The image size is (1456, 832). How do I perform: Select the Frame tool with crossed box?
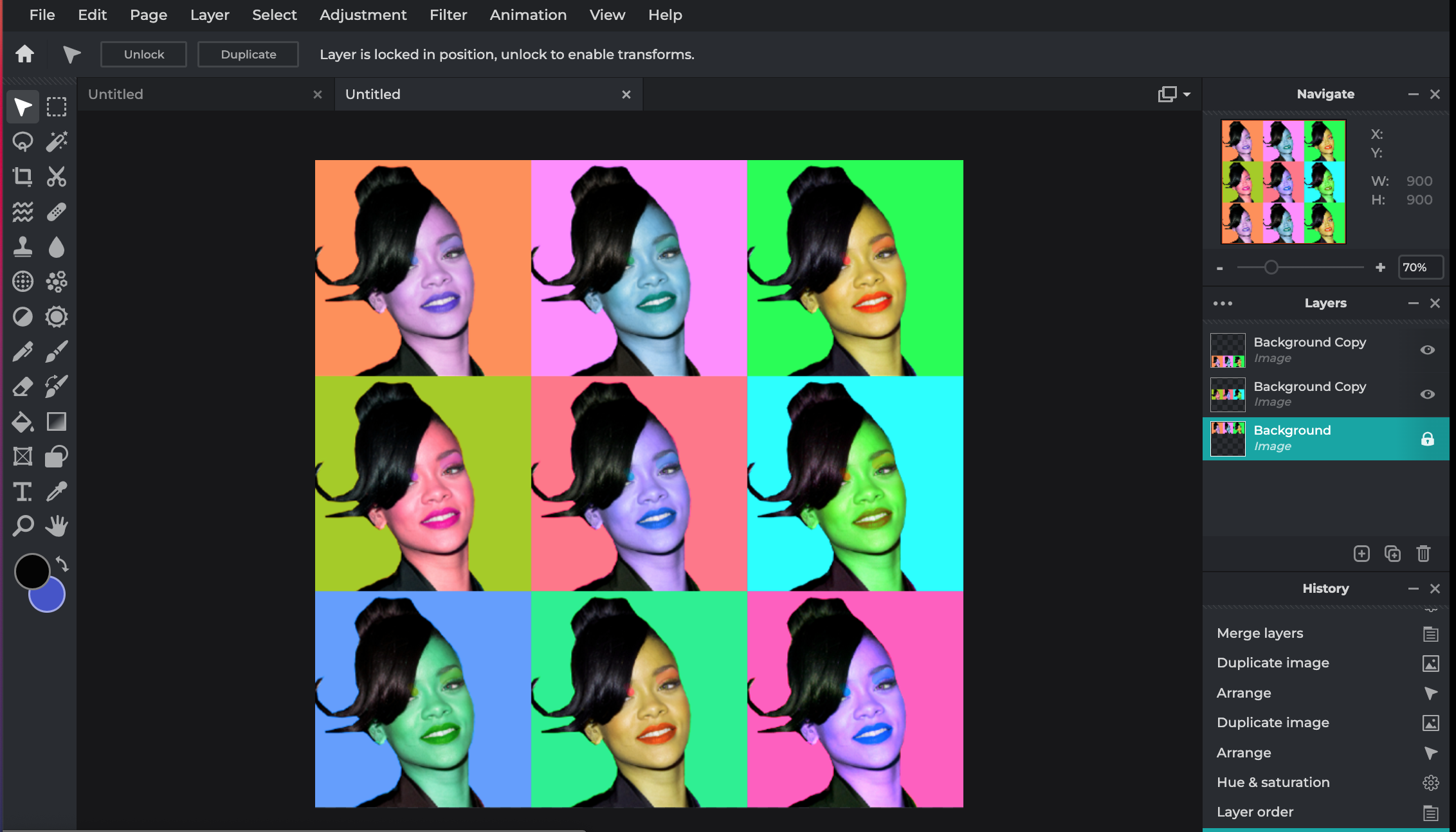coord(23,457)
